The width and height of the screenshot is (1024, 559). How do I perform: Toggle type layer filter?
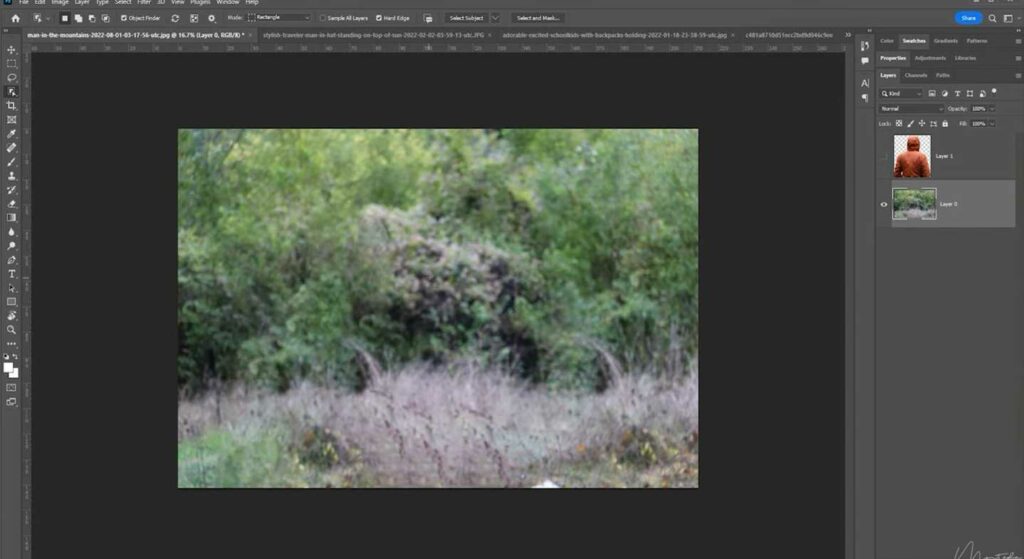click(x=957, y=93)
